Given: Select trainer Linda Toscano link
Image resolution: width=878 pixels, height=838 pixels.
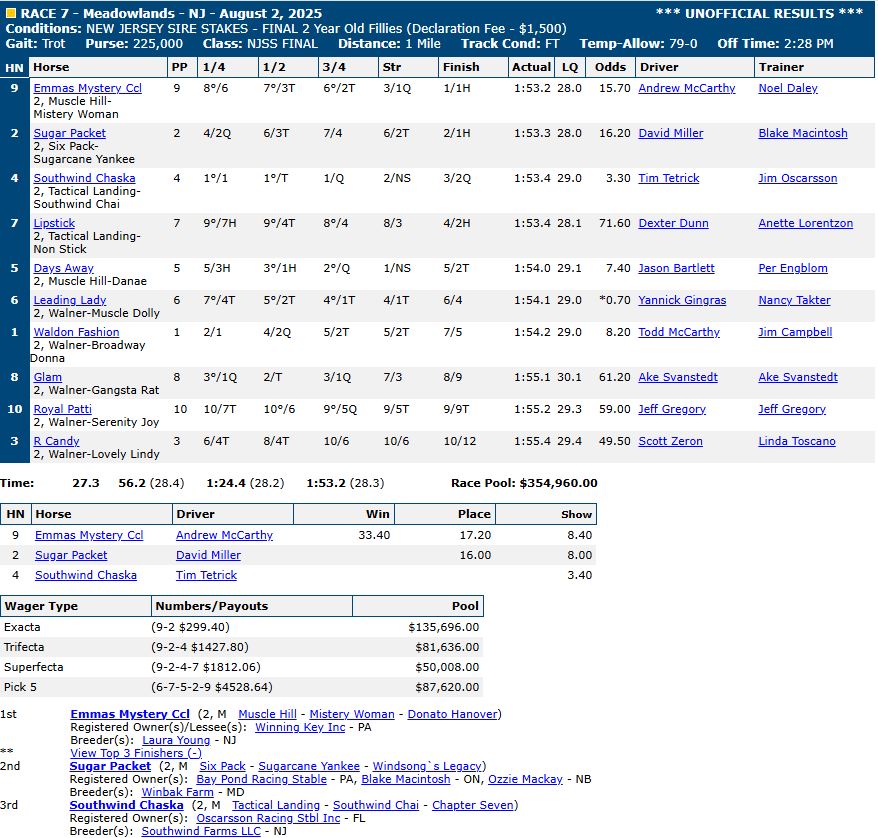Looking at the screenshot, I should [x=798, y=441].
